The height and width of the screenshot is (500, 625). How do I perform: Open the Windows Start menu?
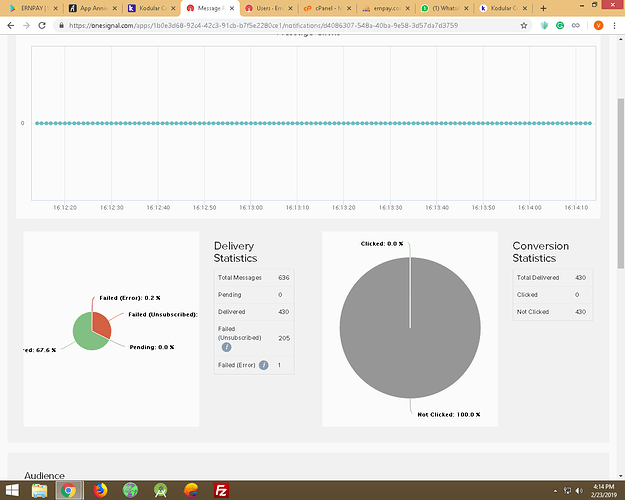[12, 490]
